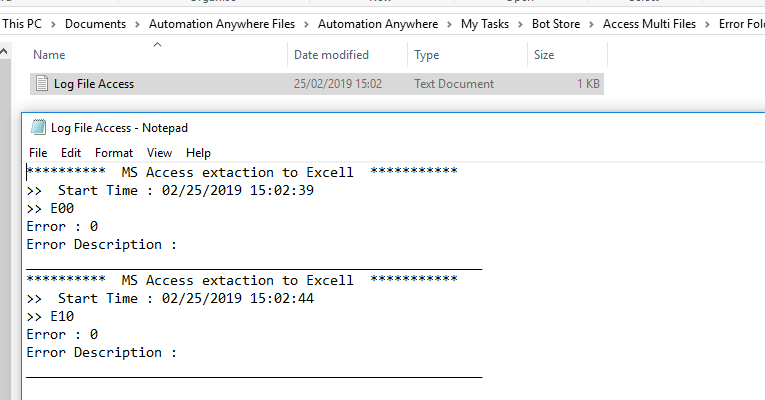This screenshot has height=400, width=765.
Task: Open the Format menu
Action: [114, 153]
